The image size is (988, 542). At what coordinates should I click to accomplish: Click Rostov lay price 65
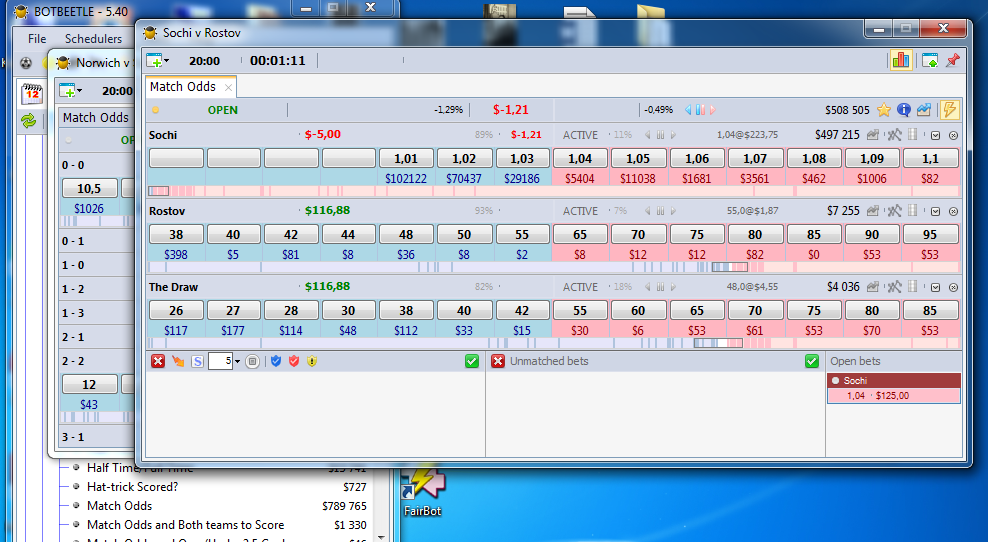(580, 234)
